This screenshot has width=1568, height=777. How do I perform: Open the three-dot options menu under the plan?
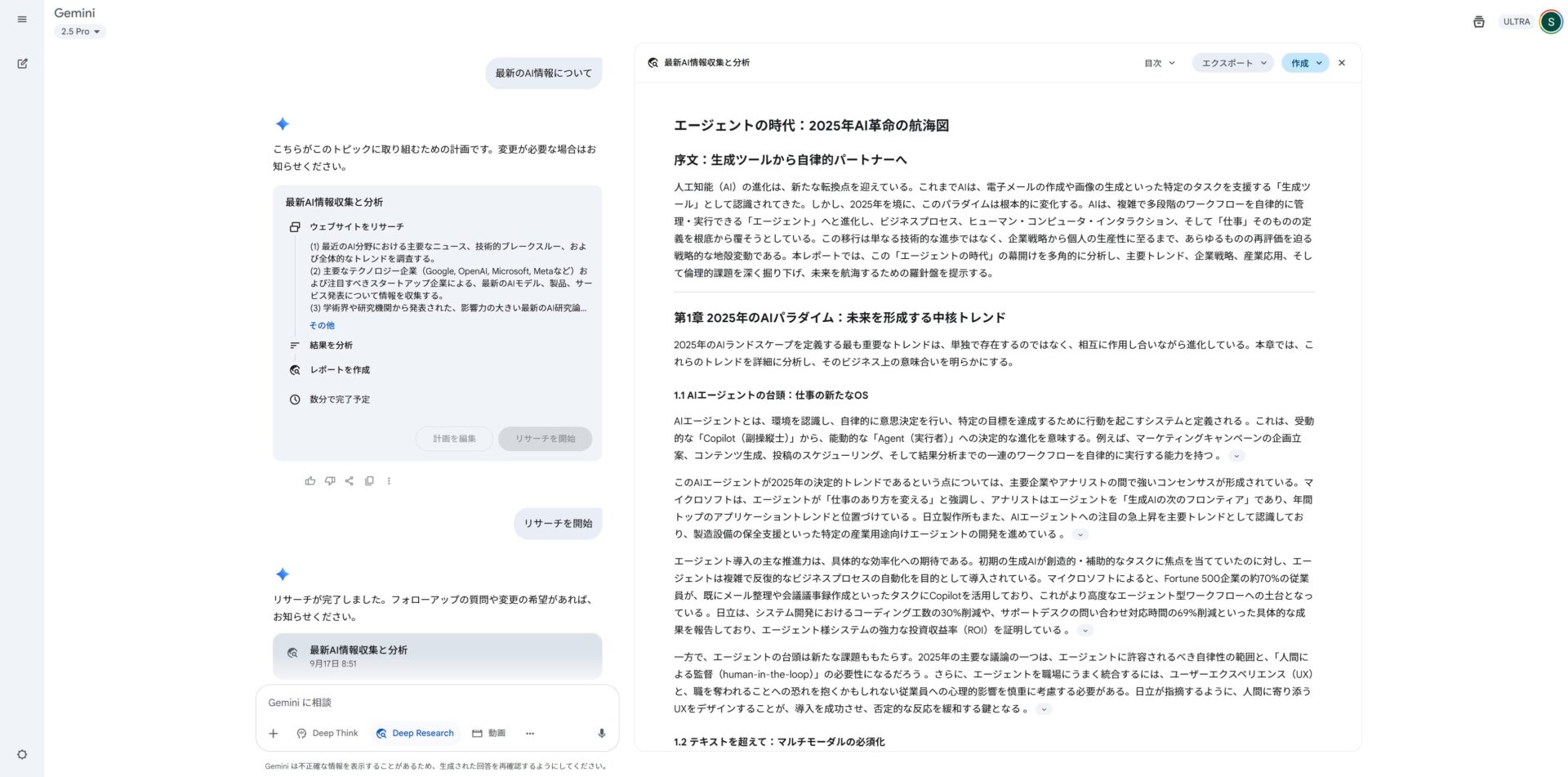coord(389,481)
